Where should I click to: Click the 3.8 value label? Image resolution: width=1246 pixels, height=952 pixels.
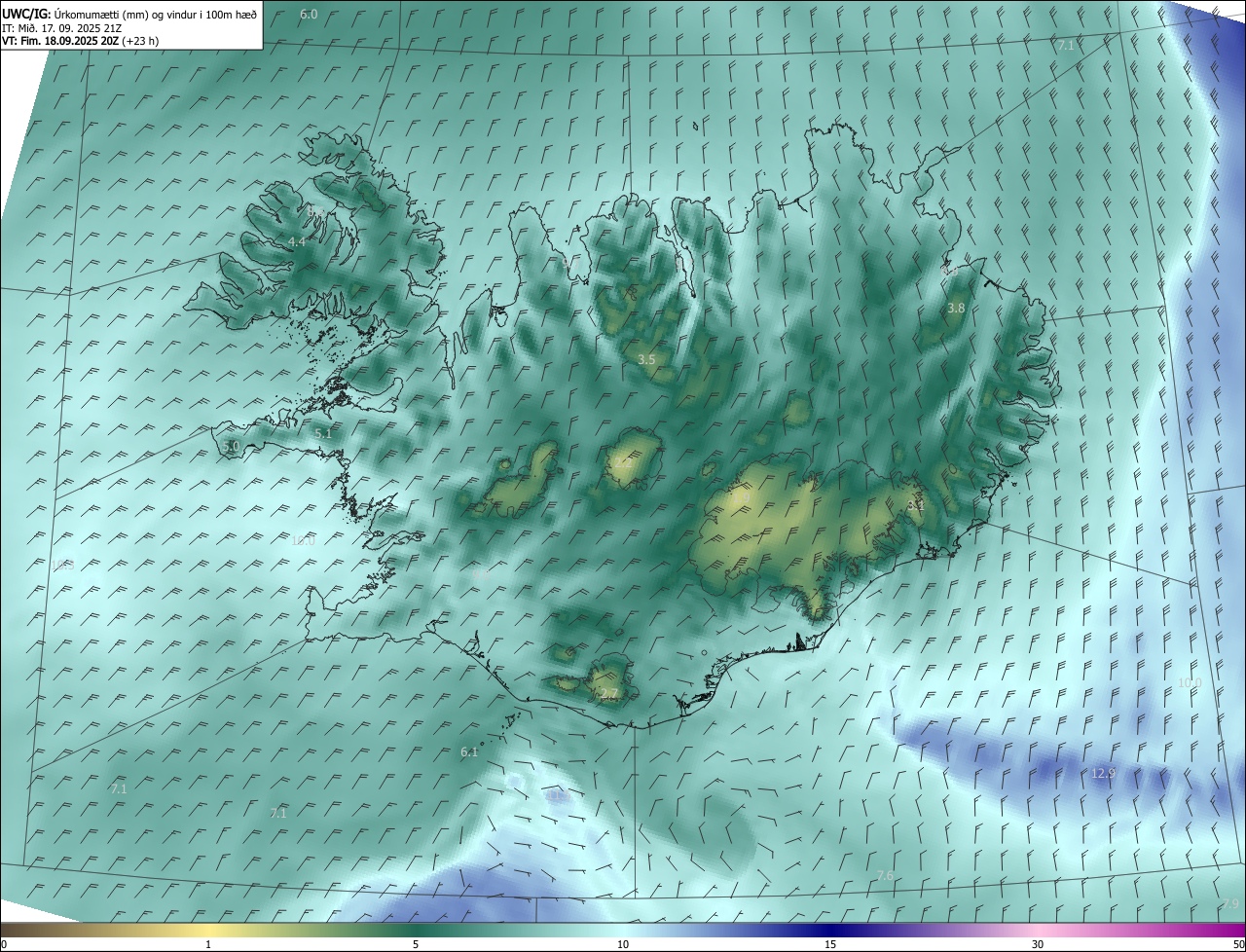pyautogui.click(x=956, y=309)
